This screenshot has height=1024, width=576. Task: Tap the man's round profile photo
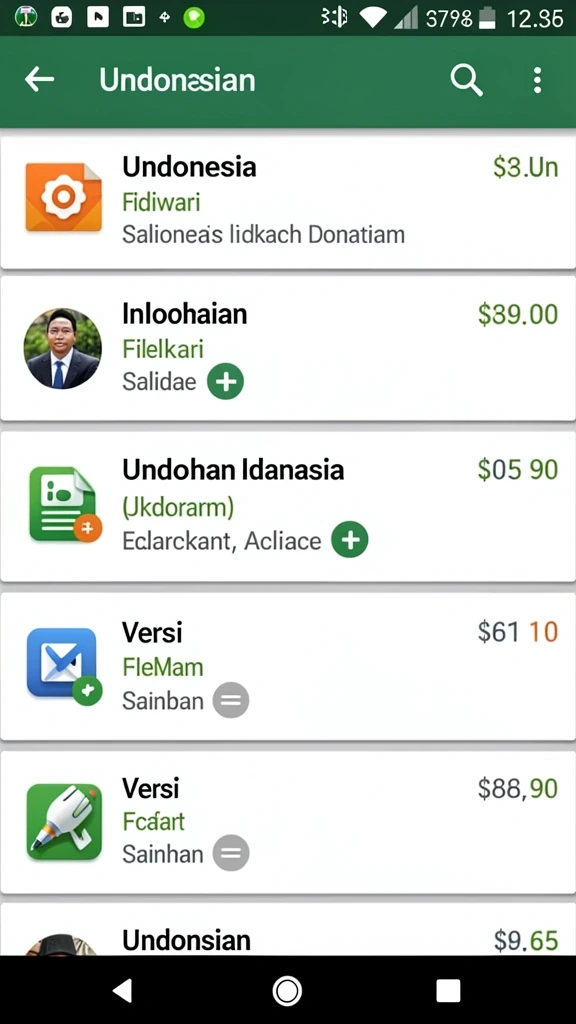point(63,348)
